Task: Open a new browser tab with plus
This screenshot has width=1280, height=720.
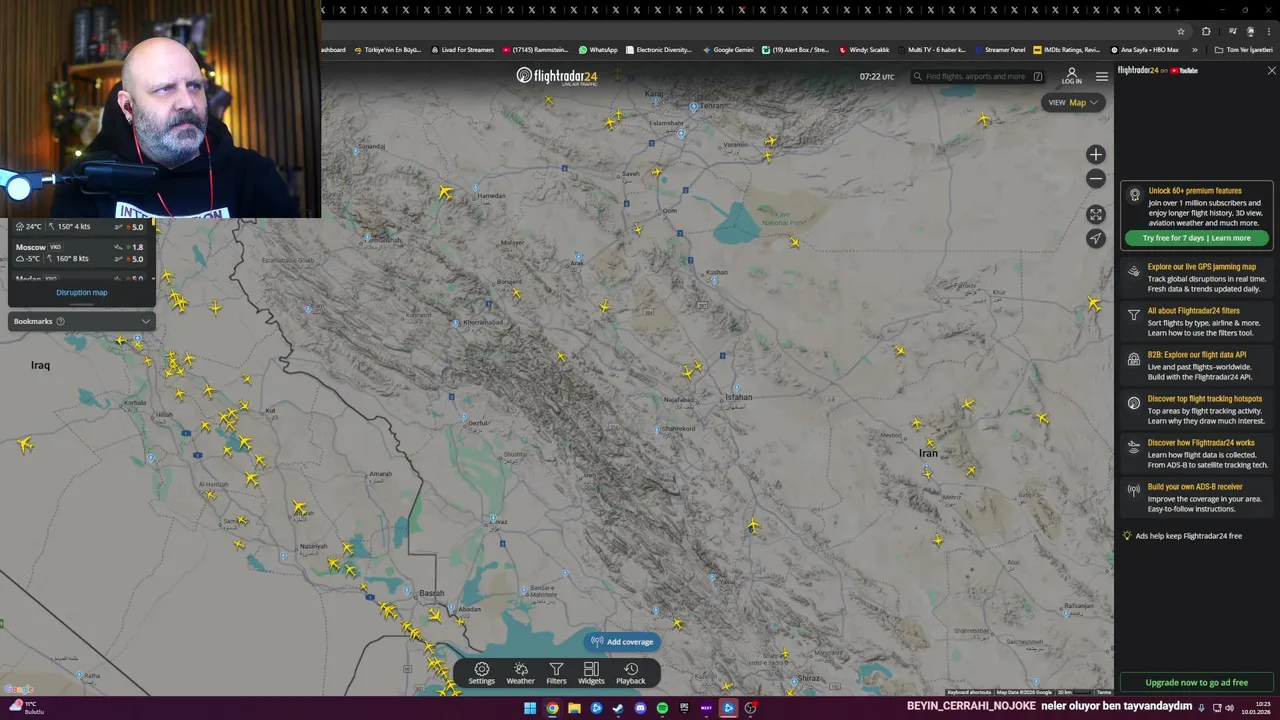Action: 1178,10
